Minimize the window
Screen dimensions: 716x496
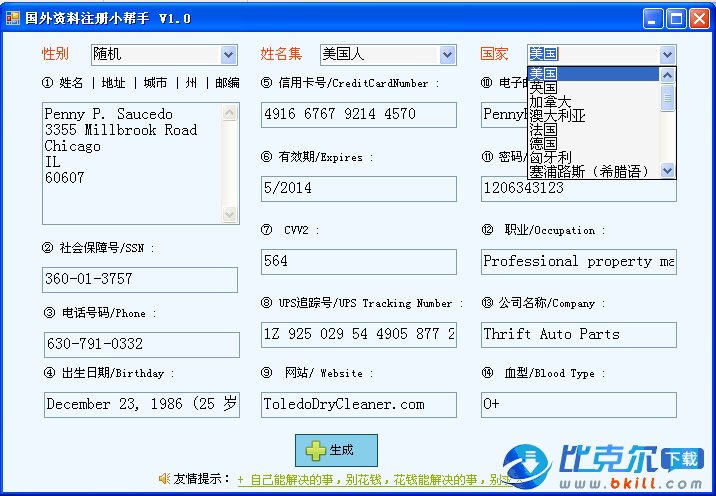[x=655, y=18]
